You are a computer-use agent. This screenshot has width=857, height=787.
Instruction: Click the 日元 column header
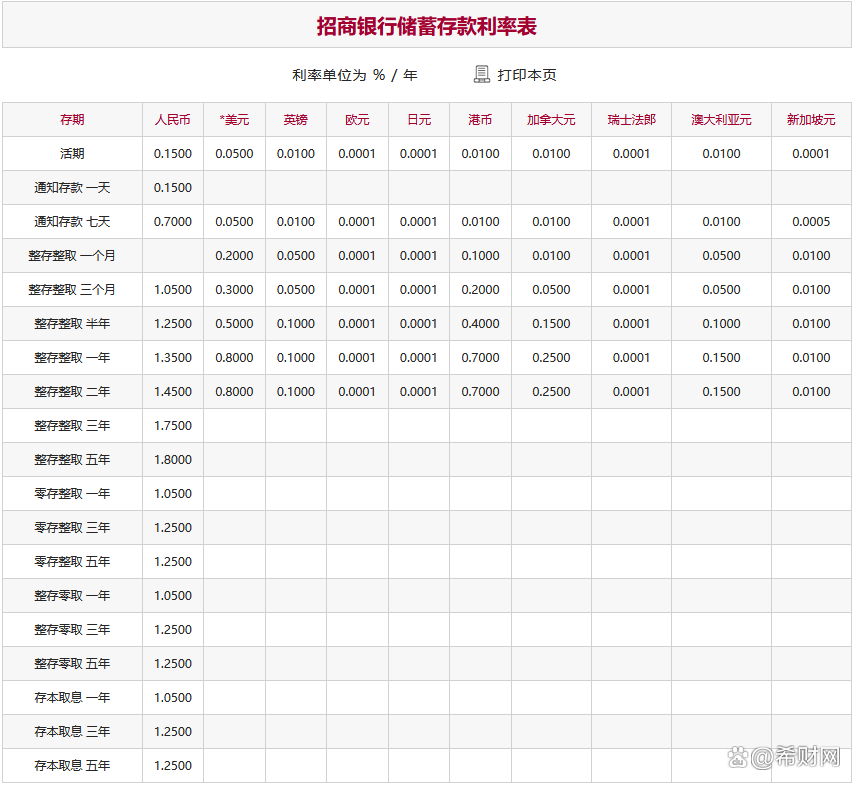pyautogui.click(x=419, y=120)
